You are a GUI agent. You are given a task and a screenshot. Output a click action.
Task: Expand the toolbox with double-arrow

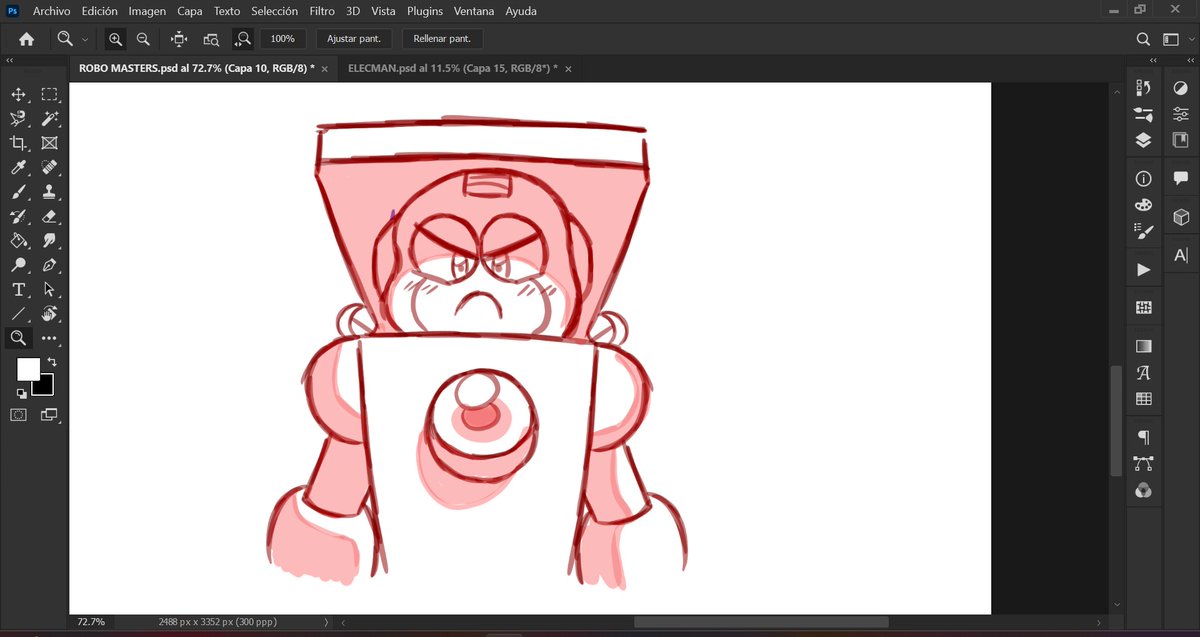point(9,61)
